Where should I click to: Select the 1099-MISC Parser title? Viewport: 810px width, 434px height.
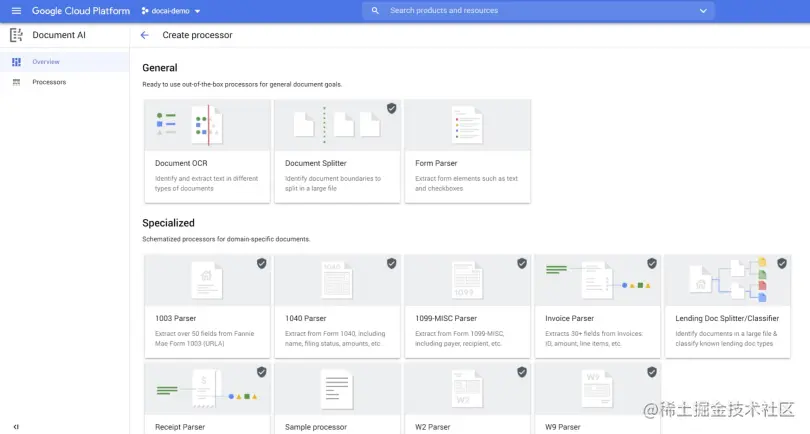[x=446, y=318]
